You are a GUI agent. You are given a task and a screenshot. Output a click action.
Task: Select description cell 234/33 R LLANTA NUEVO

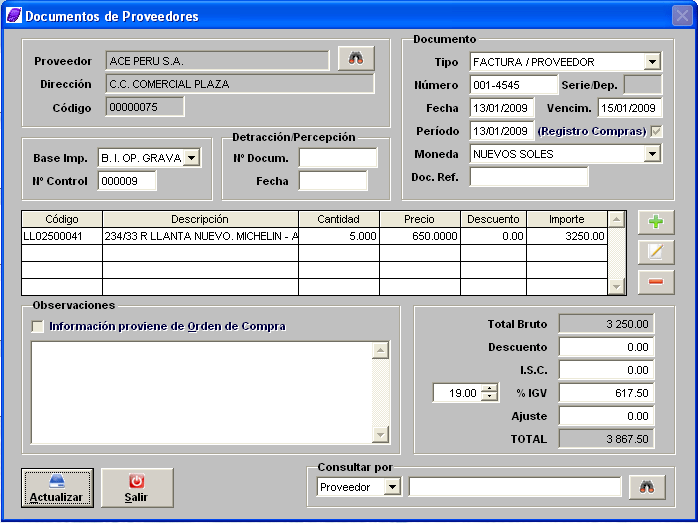(x=200, y=236)
